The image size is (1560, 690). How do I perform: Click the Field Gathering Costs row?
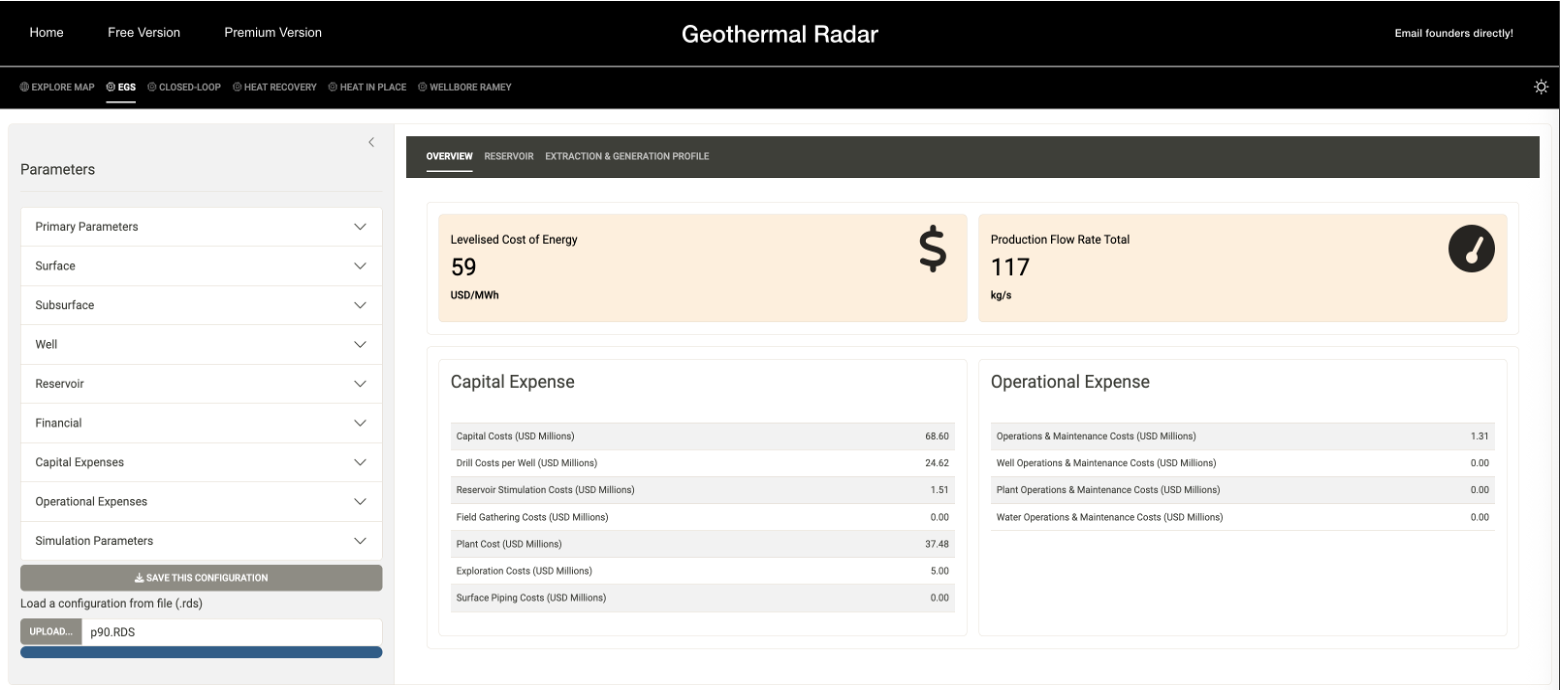703,517
